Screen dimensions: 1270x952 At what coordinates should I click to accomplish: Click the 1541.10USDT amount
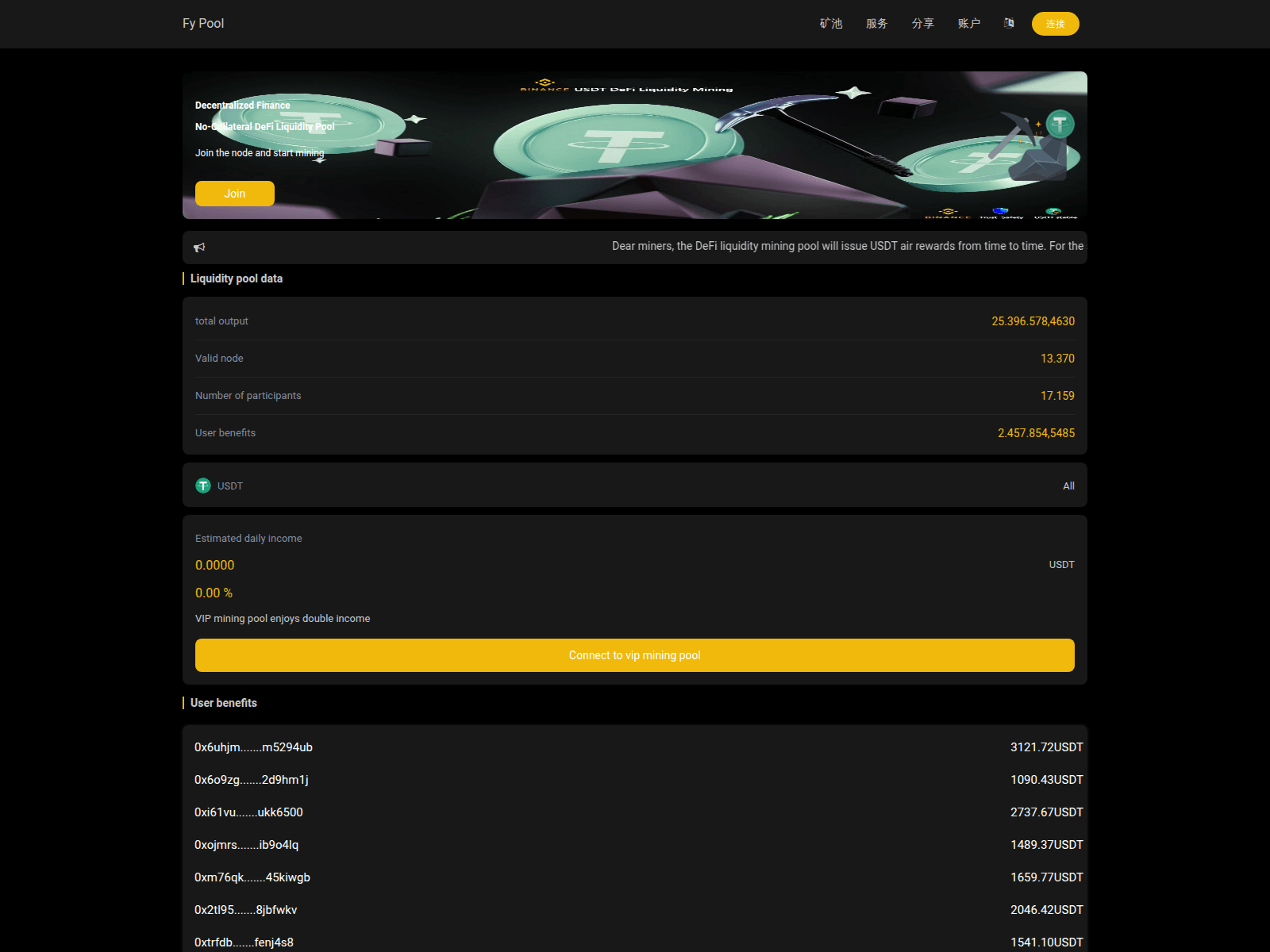(x=1046, y=942)
